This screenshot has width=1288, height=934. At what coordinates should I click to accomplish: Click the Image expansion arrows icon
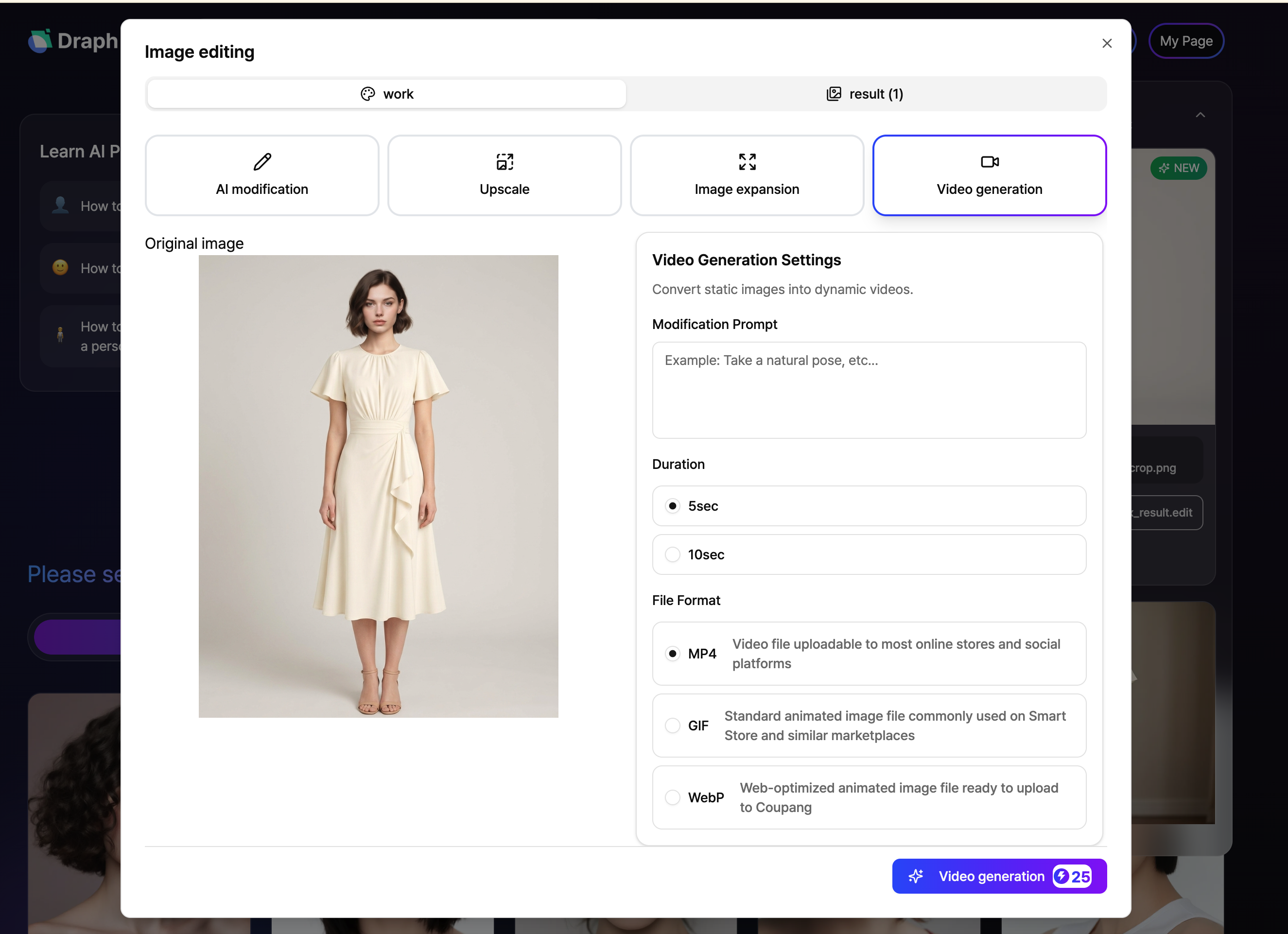[747, 162]
